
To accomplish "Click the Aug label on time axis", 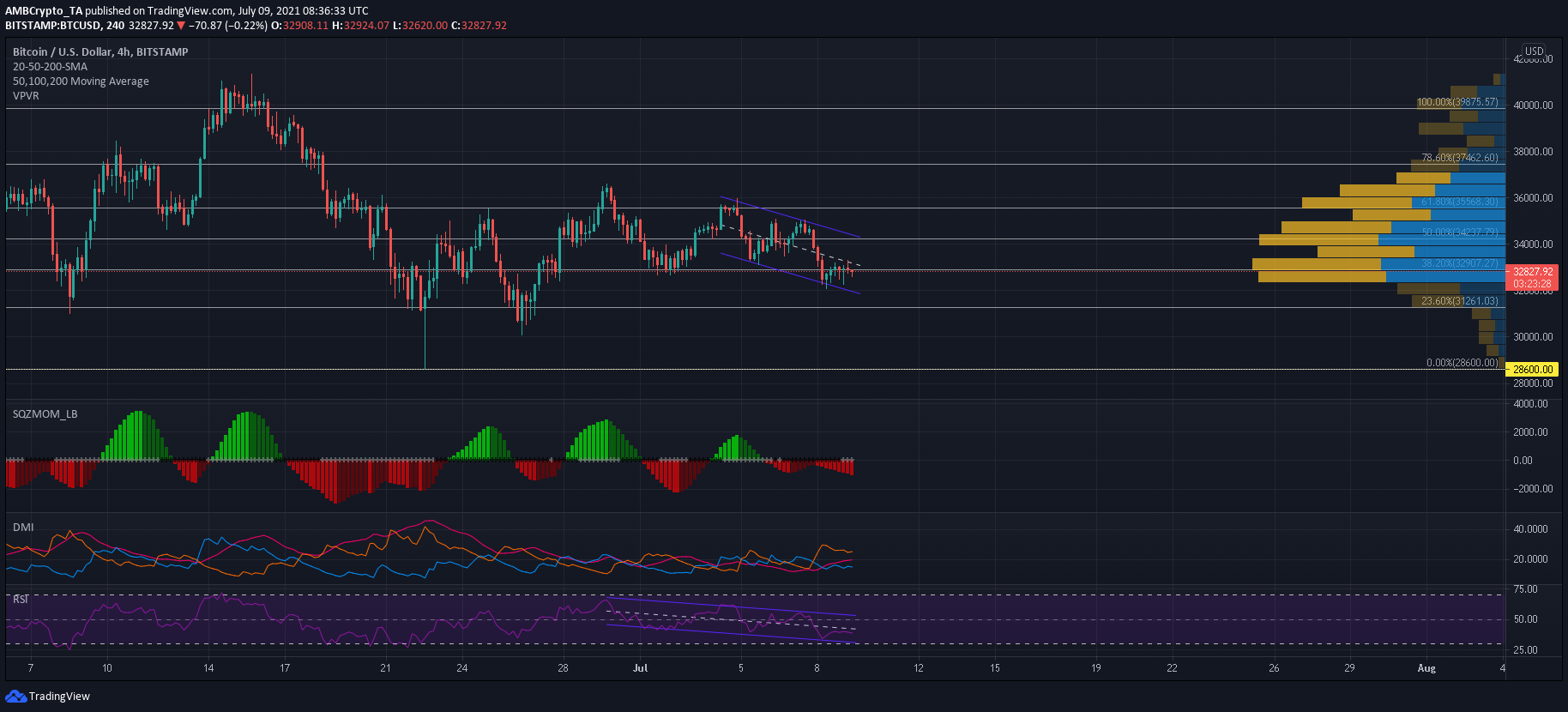I will (1426, 667).
